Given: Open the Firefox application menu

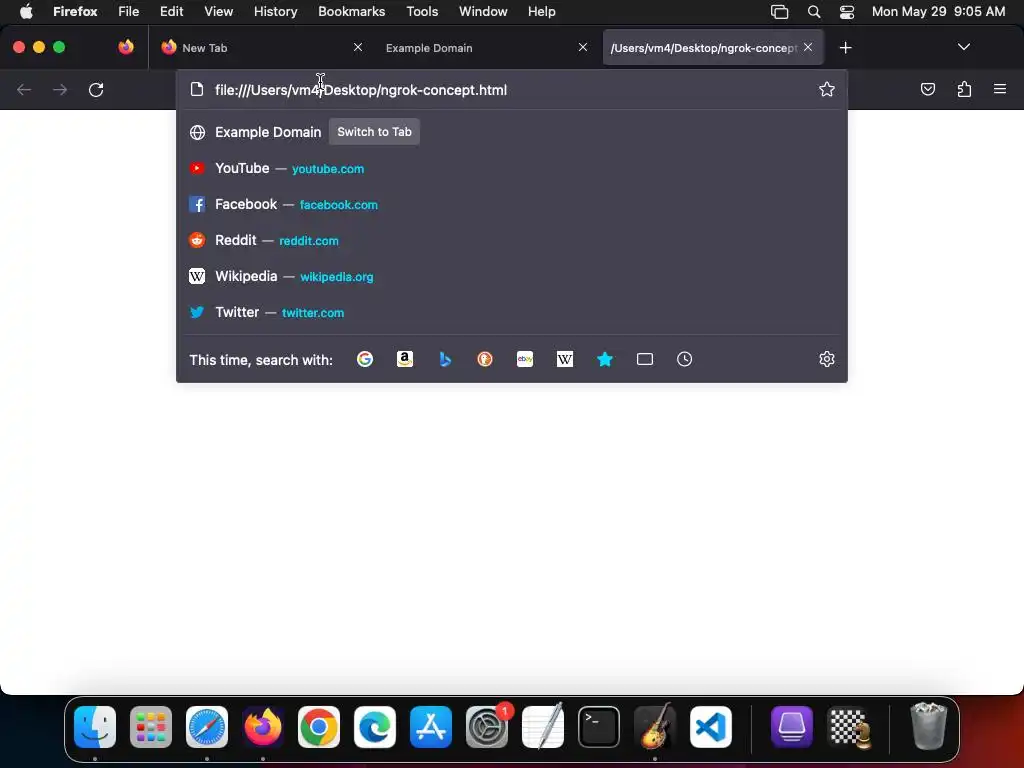Looking at the screenshot, I should pos(1000,89).
